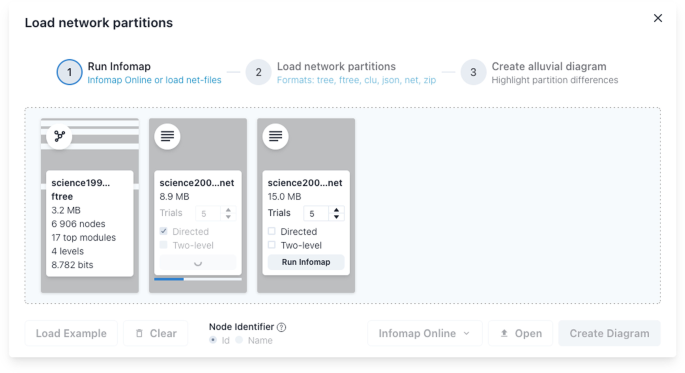Viewport: 685px width, 373px height.
Task: Click the '15.0 MB' file size text
Action: (x=284, y=197)
